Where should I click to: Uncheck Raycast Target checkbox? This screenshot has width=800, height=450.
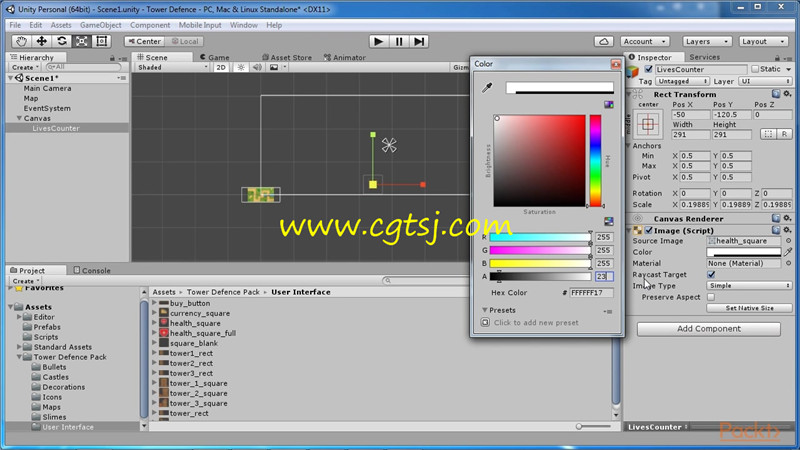[x=711, y=274]
